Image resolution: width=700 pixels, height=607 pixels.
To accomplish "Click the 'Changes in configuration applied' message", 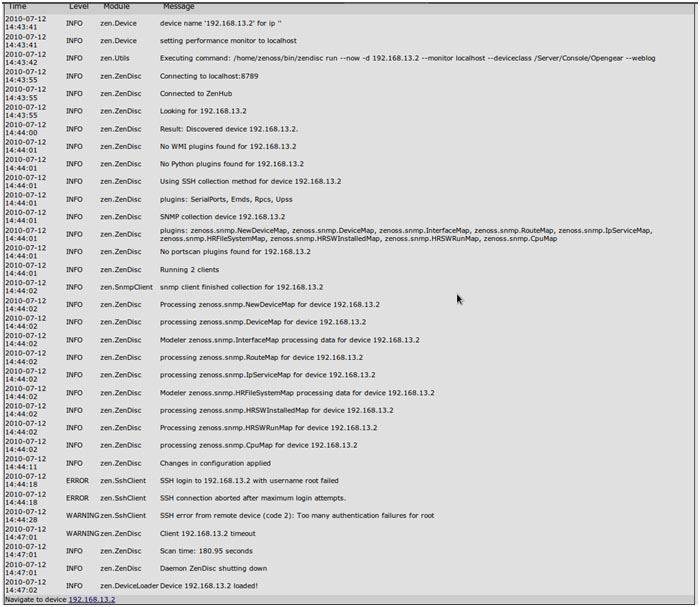I will [215, 463].
